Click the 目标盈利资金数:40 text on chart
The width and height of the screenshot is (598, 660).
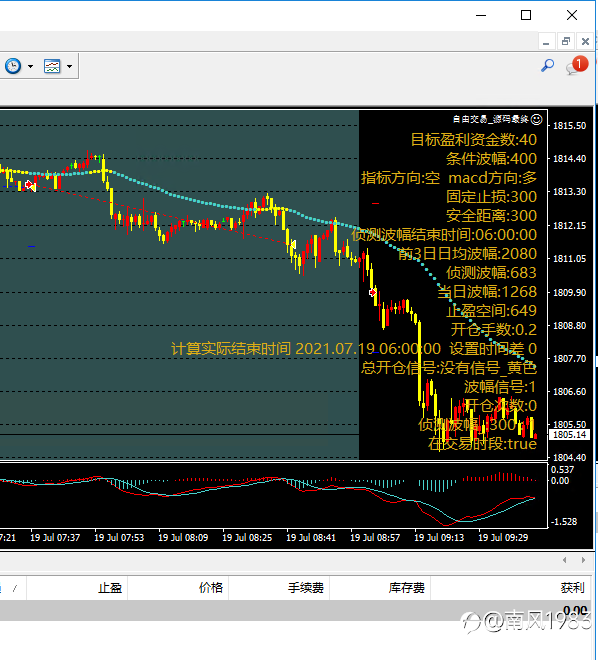click(x=474, y=139)
